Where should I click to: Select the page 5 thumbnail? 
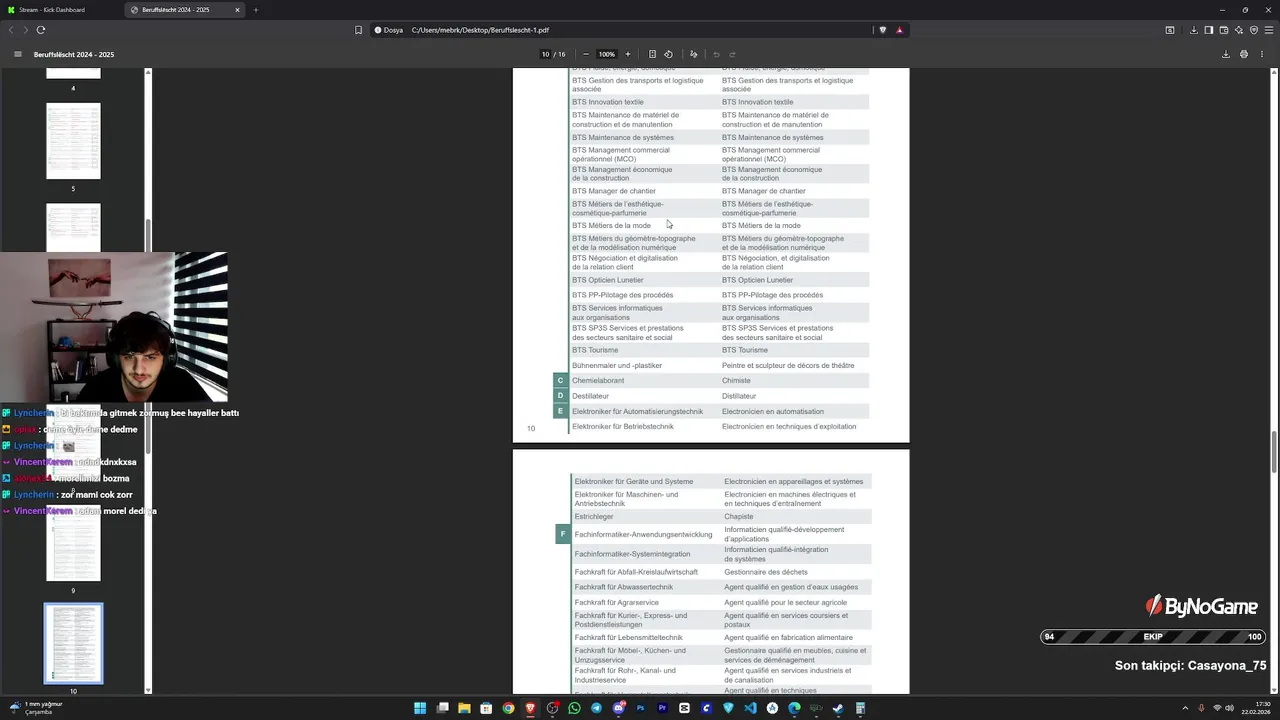click(x=73, y=141)
